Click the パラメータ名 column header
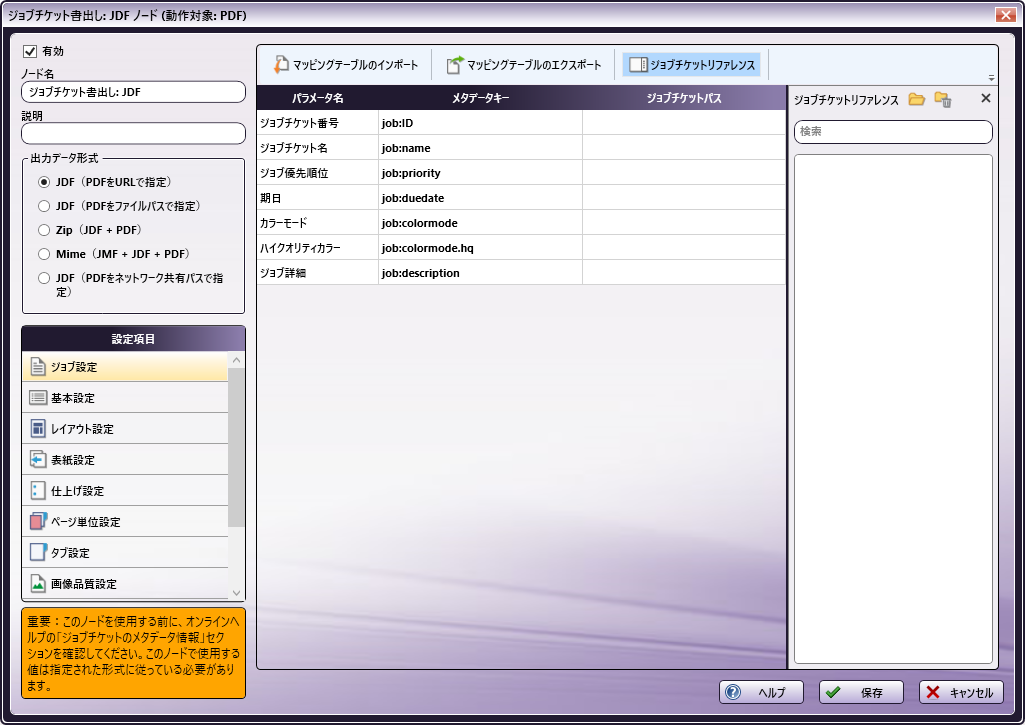This screenshot has height=725, width=1025. click(318, 98)
